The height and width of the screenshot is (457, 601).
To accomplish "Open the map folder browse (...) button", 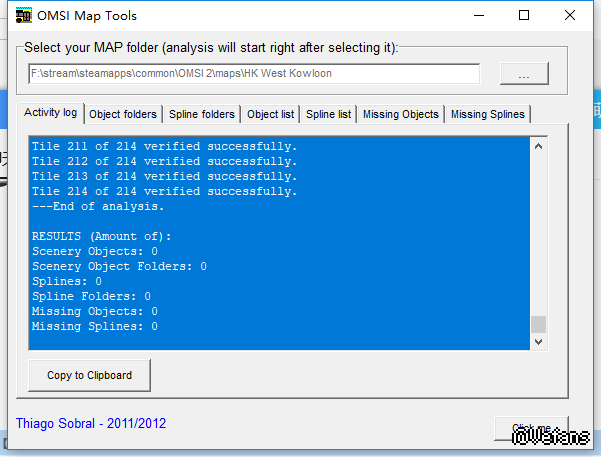I will (524, 73).
